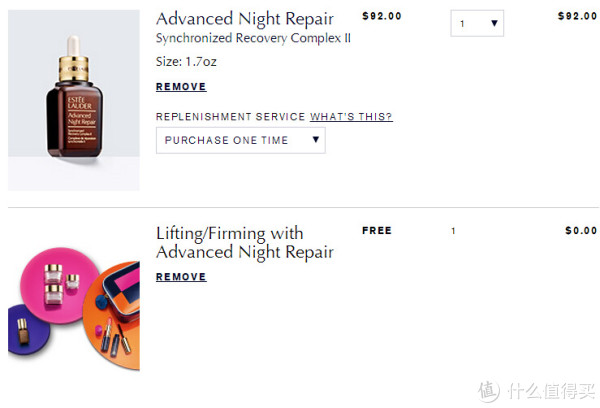Click Synchronized Recovery Complex II subtitle
Image resolution: width=600 pixels, height=408 pixels.
point(253,38)
